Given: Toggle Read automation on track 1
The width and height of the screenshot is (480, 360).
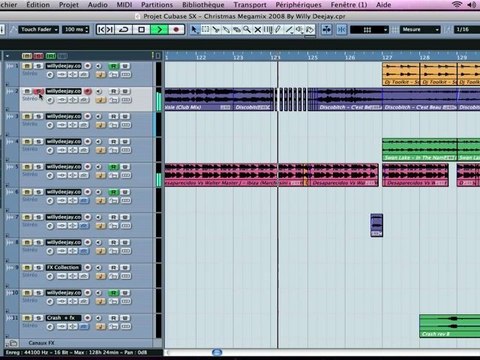Looking at the screenshot, I should 114,66.
